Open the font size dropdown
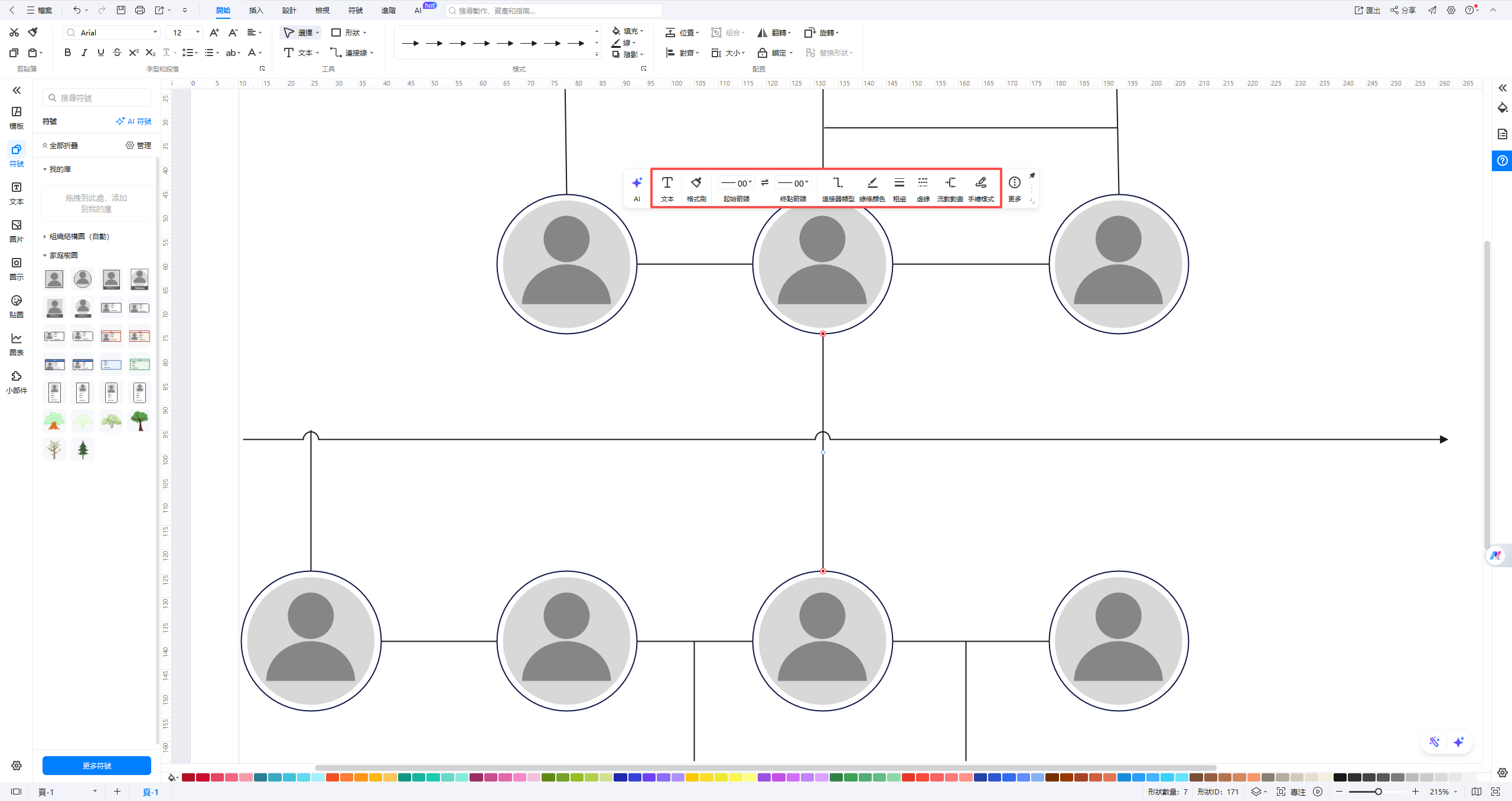The width and height of the screenshot is (1512, 801). click(x=198, y=32)
